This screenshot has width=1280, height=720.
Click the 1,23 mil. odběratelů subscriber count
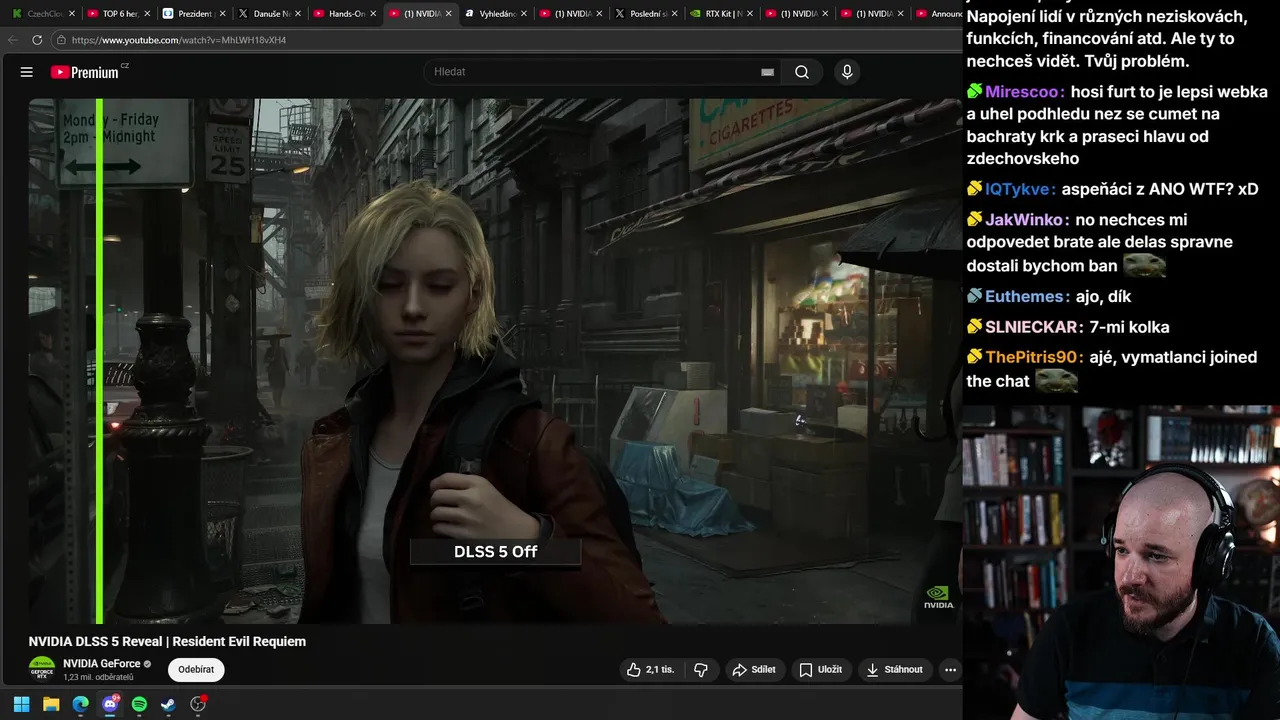click(98, 678)
